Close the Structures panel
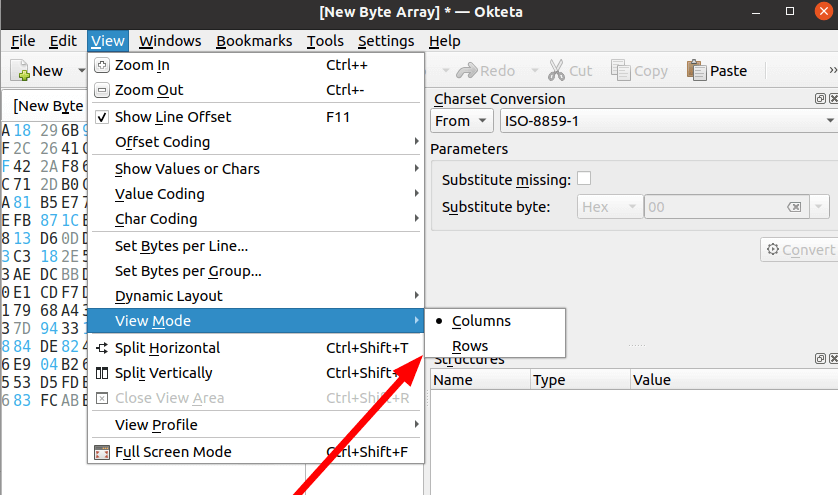838x495 pixels. [x=833, y=359]
